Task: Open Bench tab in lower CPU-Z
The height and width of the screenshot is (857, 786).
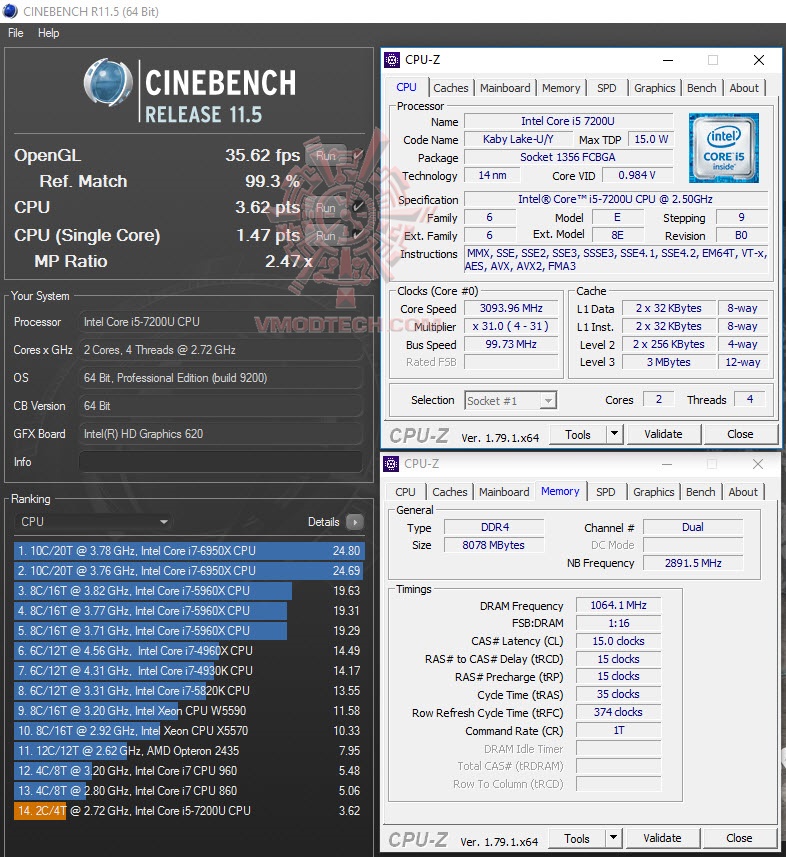Action: [700, 492]
